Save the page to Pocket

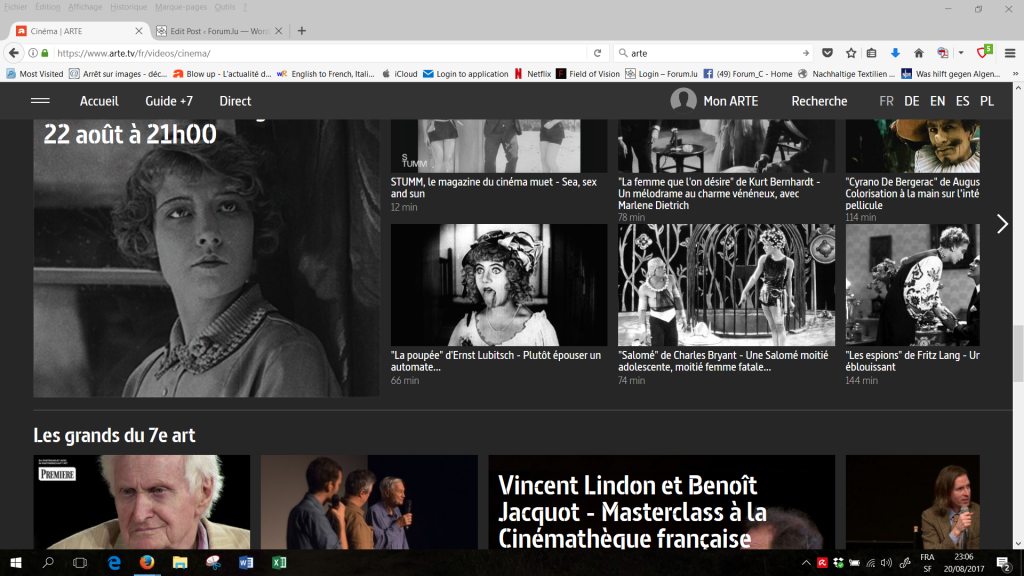click(x=827, y=53)
